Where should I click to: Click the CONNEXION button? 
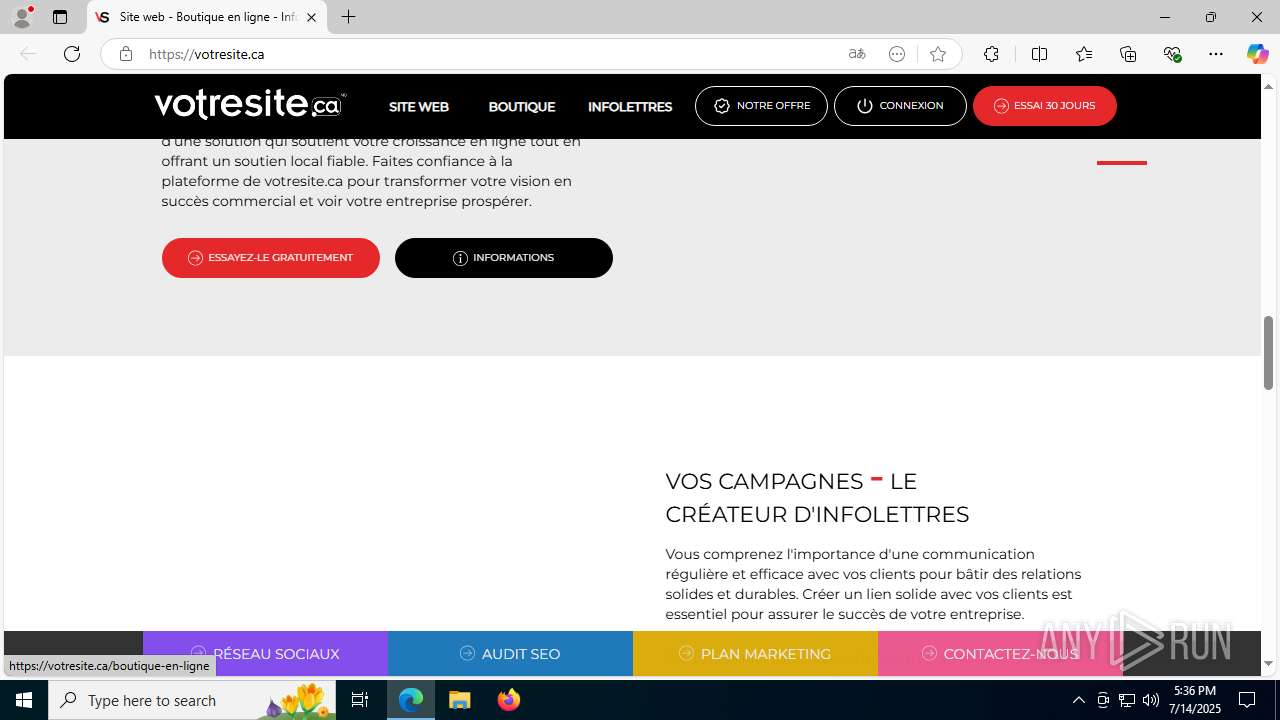900,106
